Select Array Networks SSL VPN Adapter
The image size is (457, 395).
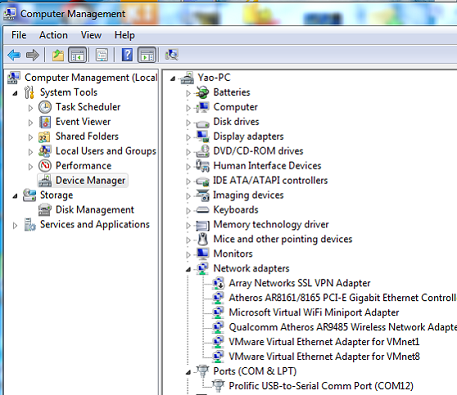(x=299, y=283)
